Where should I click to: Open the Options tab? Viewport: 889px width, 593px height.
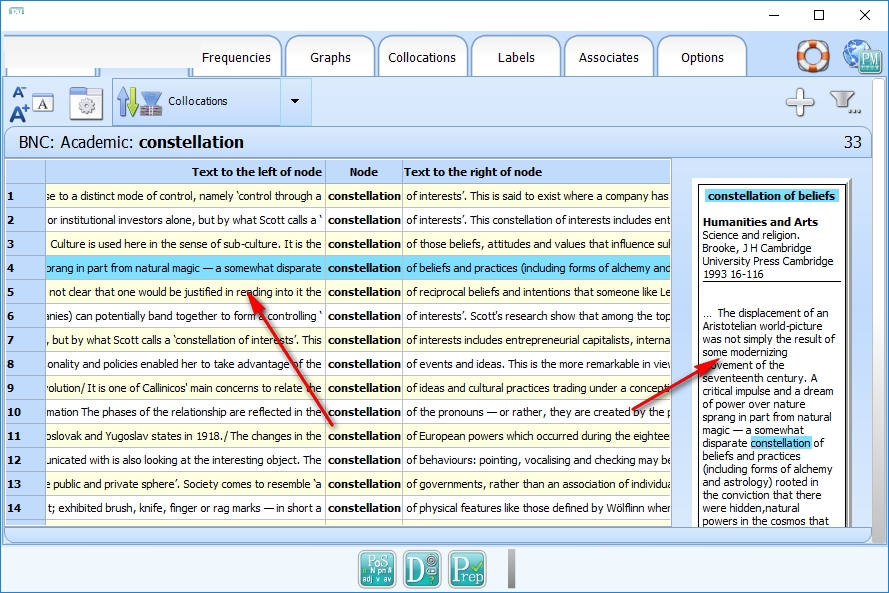coord(702,58)
